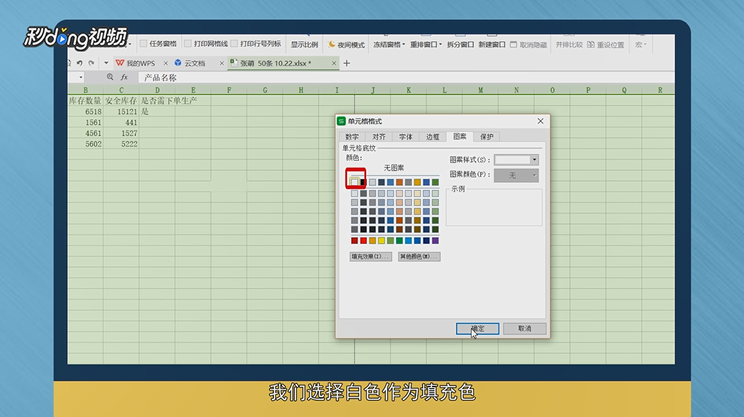Open the 冻结窗格 dropdown
The image size is (744, 417).
(x=389, y=45)
